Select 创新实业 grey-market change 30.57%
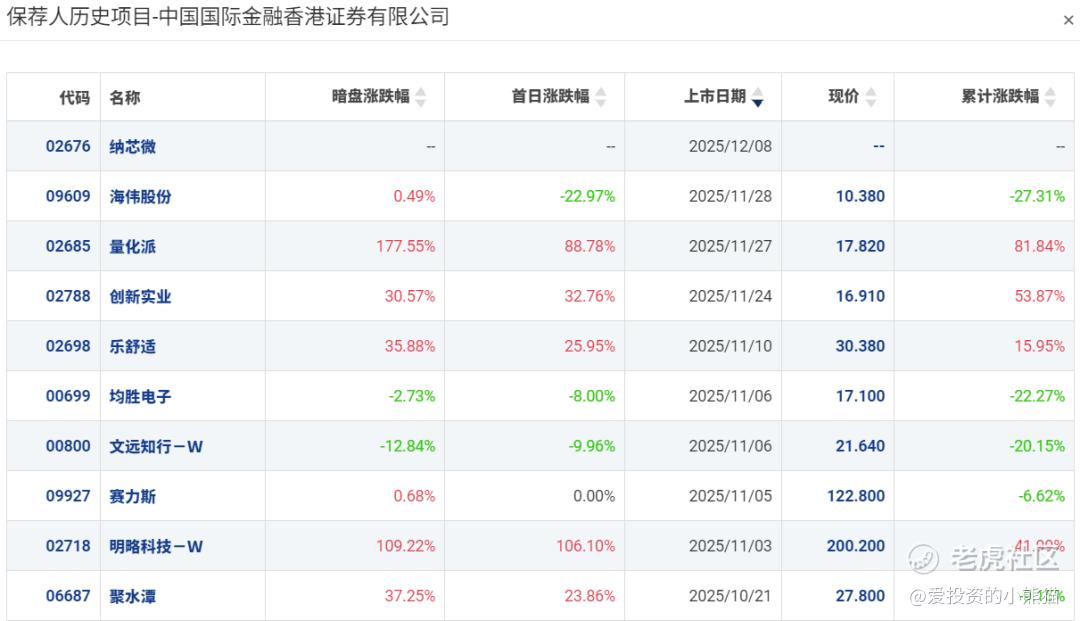Viewport: 1080px width, 621px height. 410,296
